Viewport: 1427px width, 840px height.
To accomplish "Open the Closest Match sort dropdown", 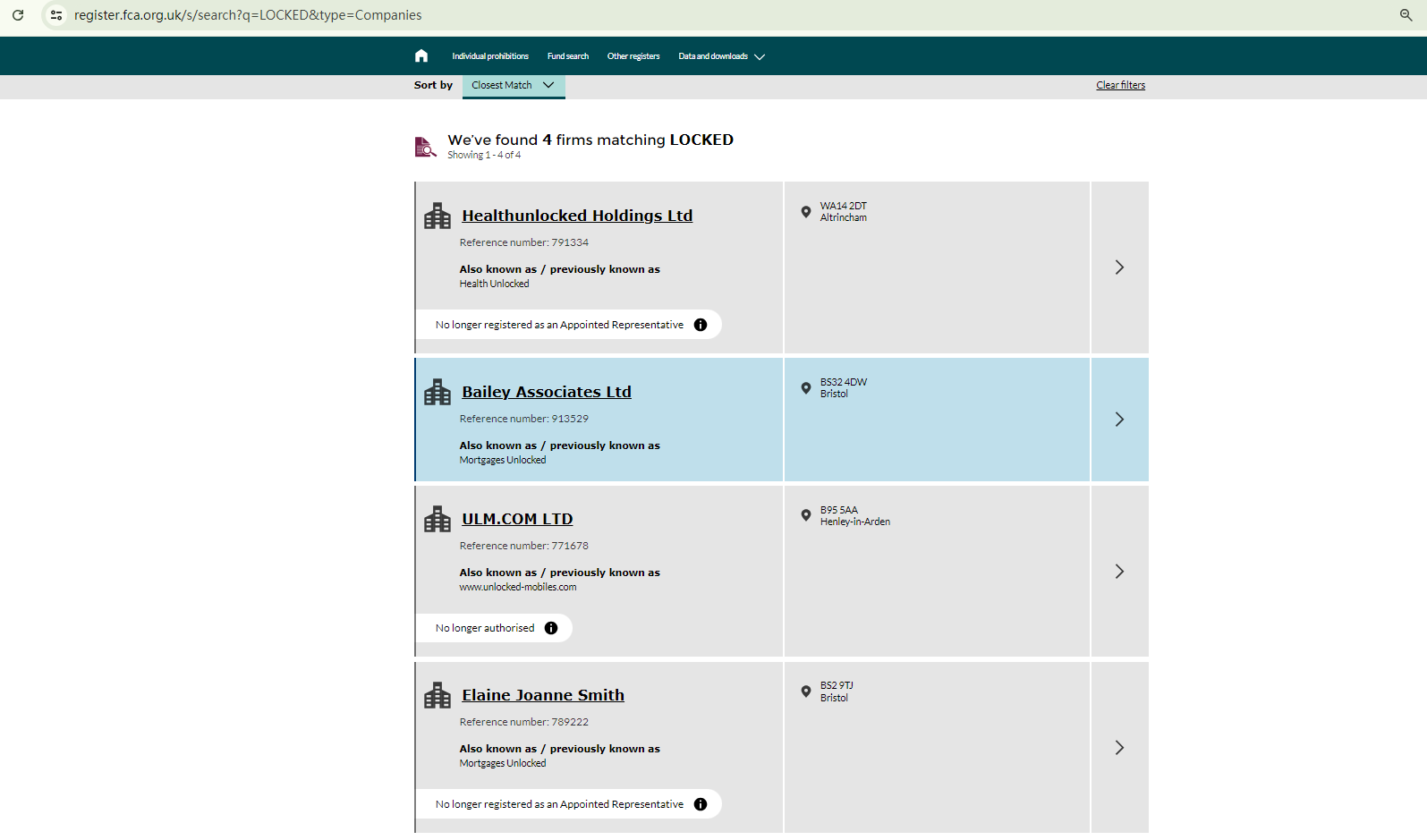I will coord(514,86).
